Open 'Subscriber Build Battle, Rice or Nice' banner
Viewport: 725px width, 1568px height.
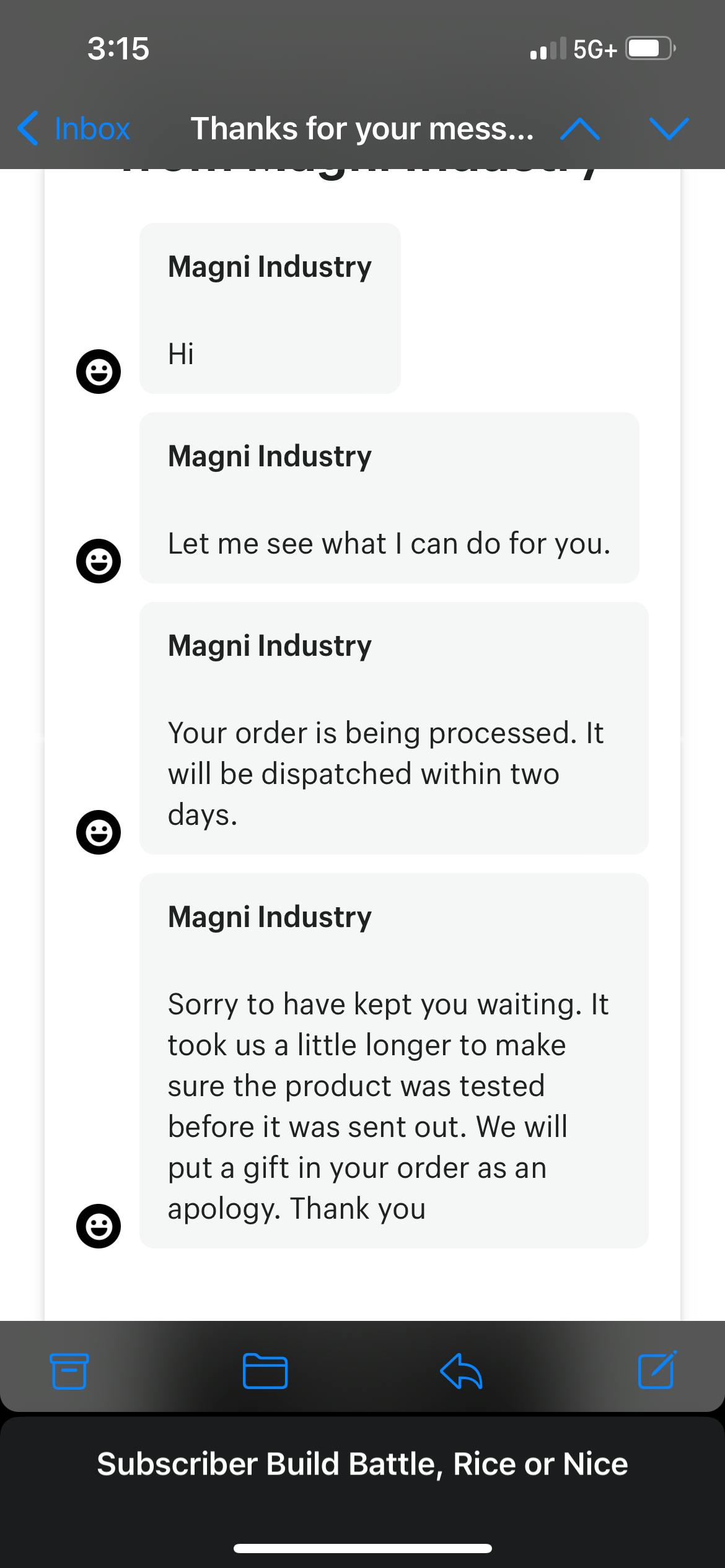coord(362,1465)
